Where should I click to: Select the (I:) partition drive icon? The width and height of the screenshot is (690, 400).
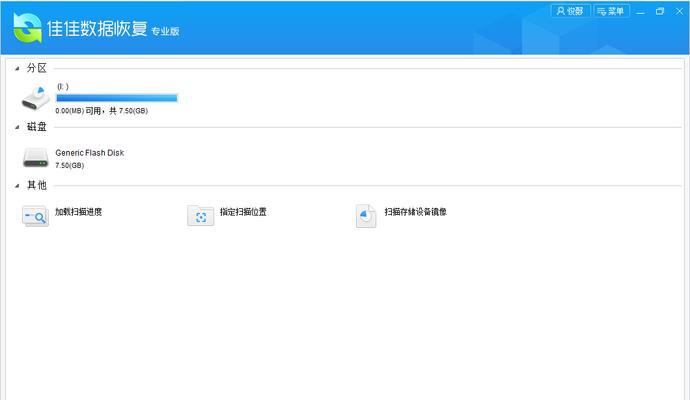pyautogui.click(x=36, y=98)
